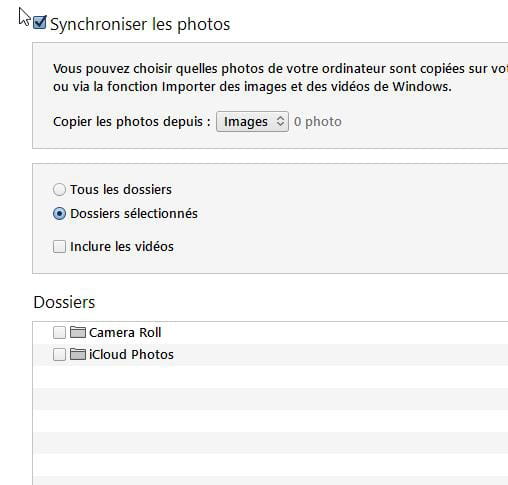Enable the Inclure les vidéos checkbox

59,247
